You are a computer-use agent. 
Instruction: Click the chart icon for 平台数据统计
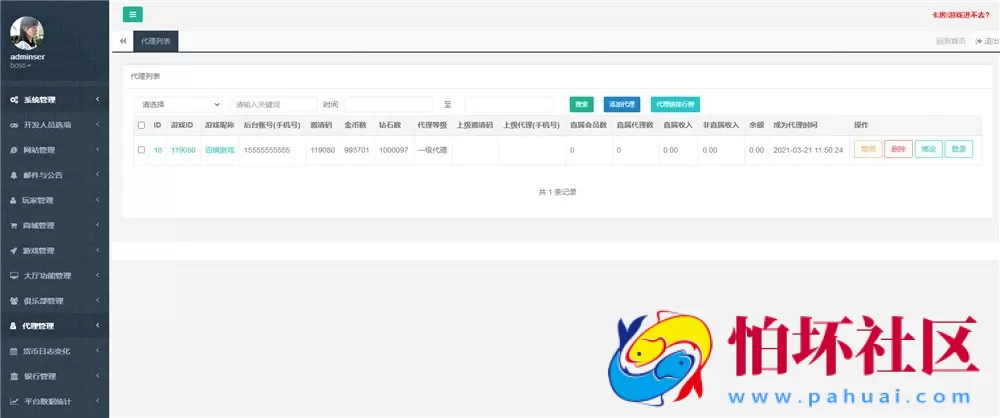pyautogui.click(x=14, y=401)
